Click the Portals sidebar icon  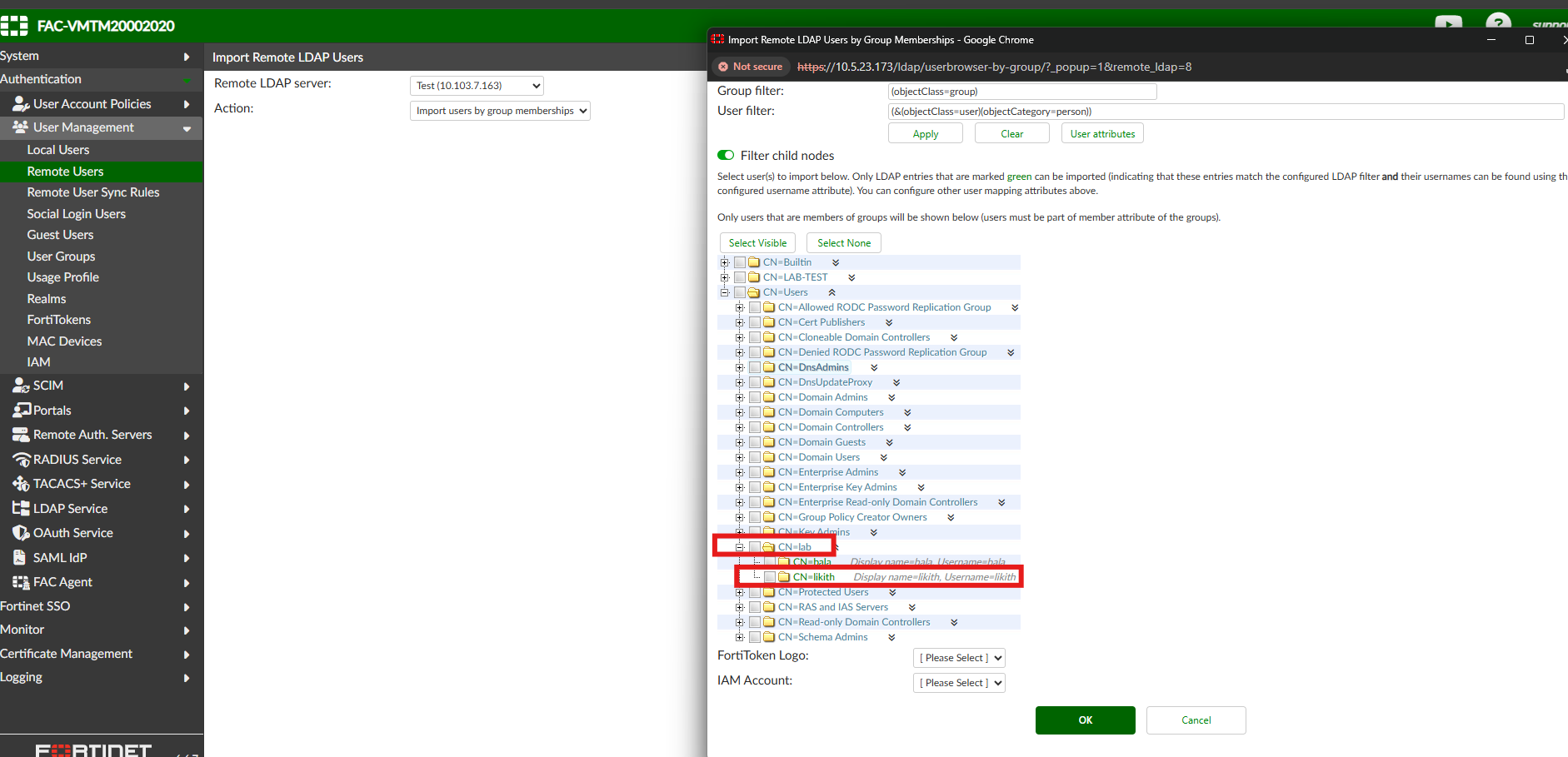click(22, 411)
